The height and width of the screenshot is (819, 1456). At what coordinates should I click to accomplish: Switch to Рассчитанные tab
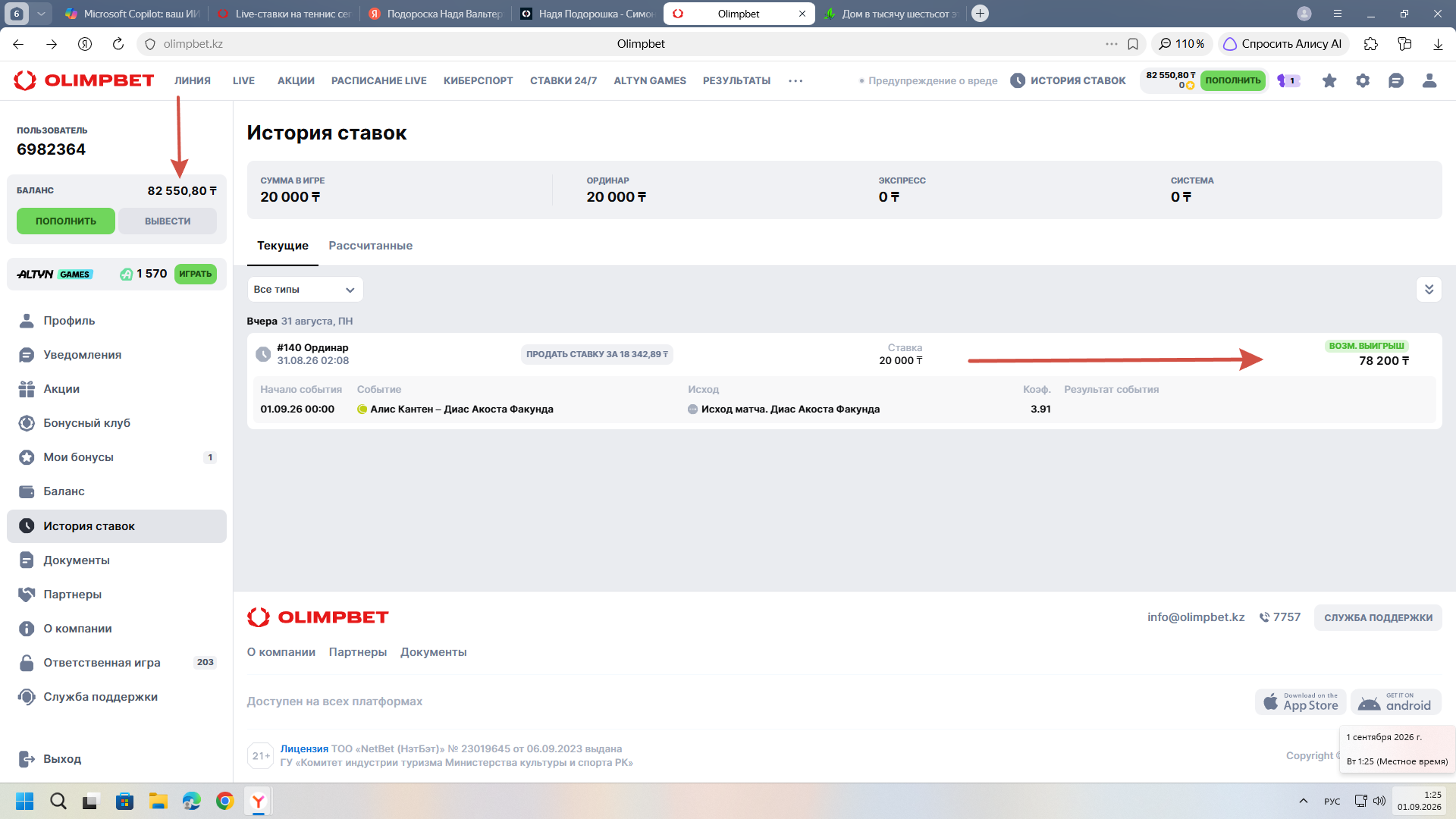pos(370,246)
